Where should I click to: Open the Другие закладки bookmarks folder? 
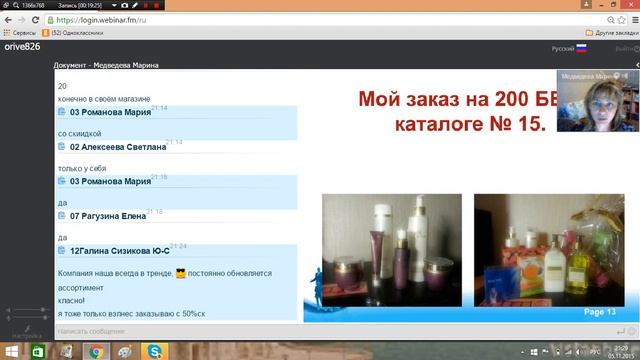point(611,33)
